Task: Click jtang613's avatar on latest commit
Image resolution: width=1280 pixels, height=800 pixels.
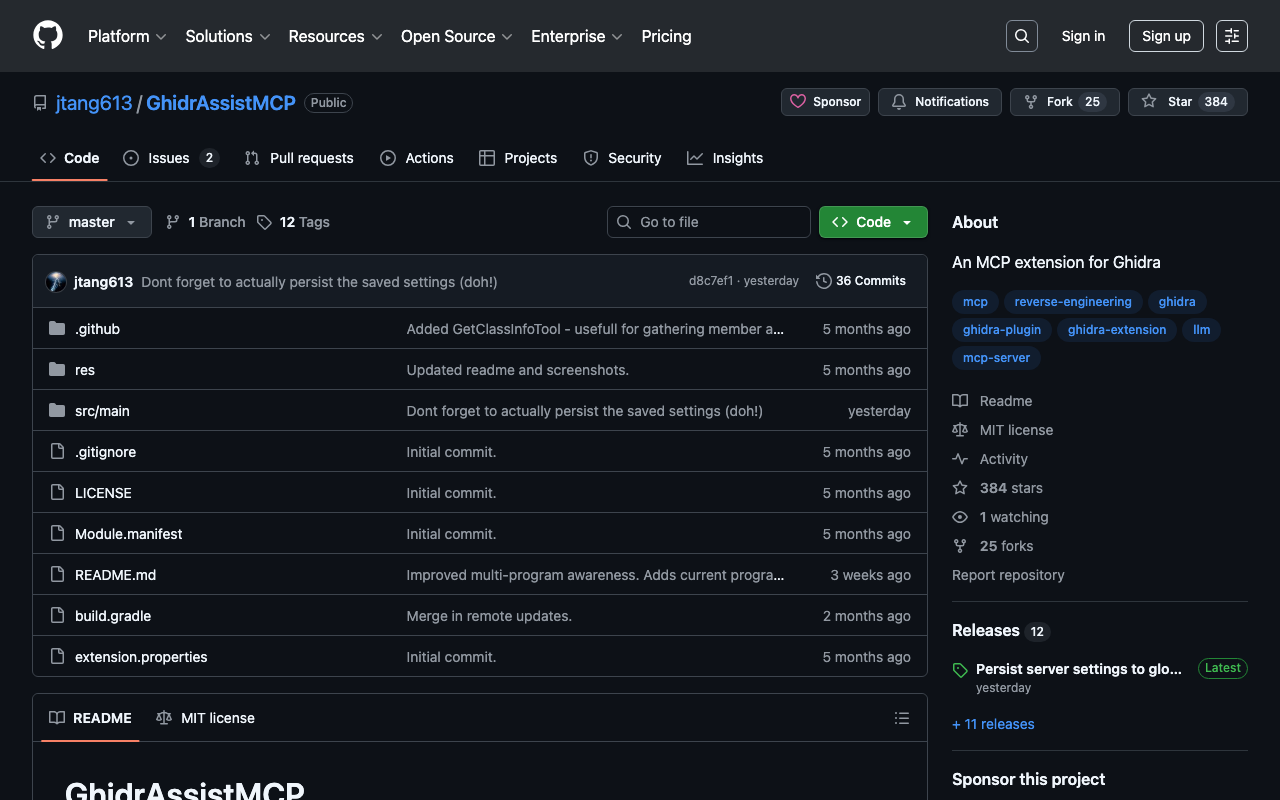Action: click(56, 282)
